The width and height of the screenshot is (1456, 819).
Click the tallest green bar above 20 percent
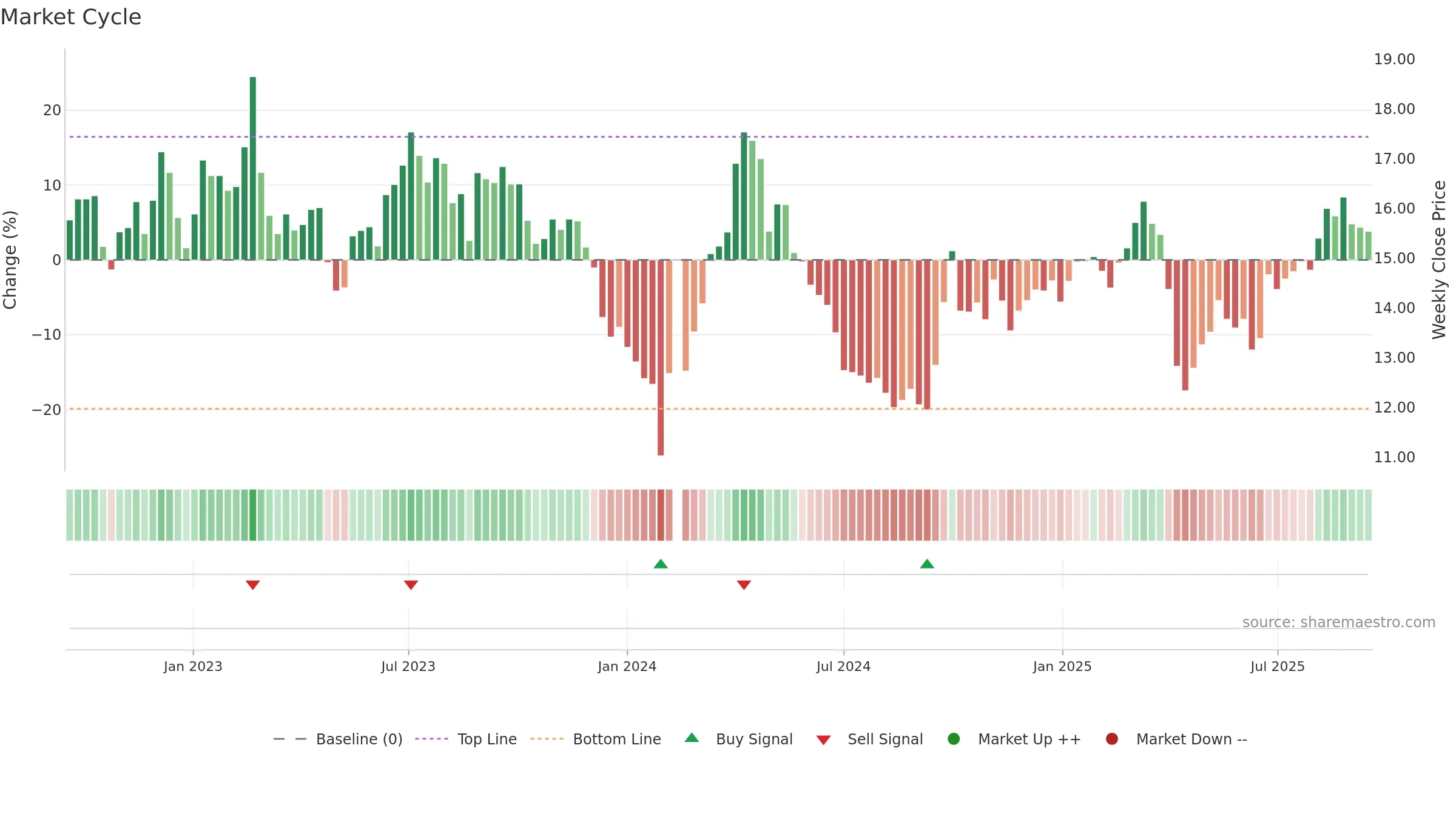(x=253, y=168)
